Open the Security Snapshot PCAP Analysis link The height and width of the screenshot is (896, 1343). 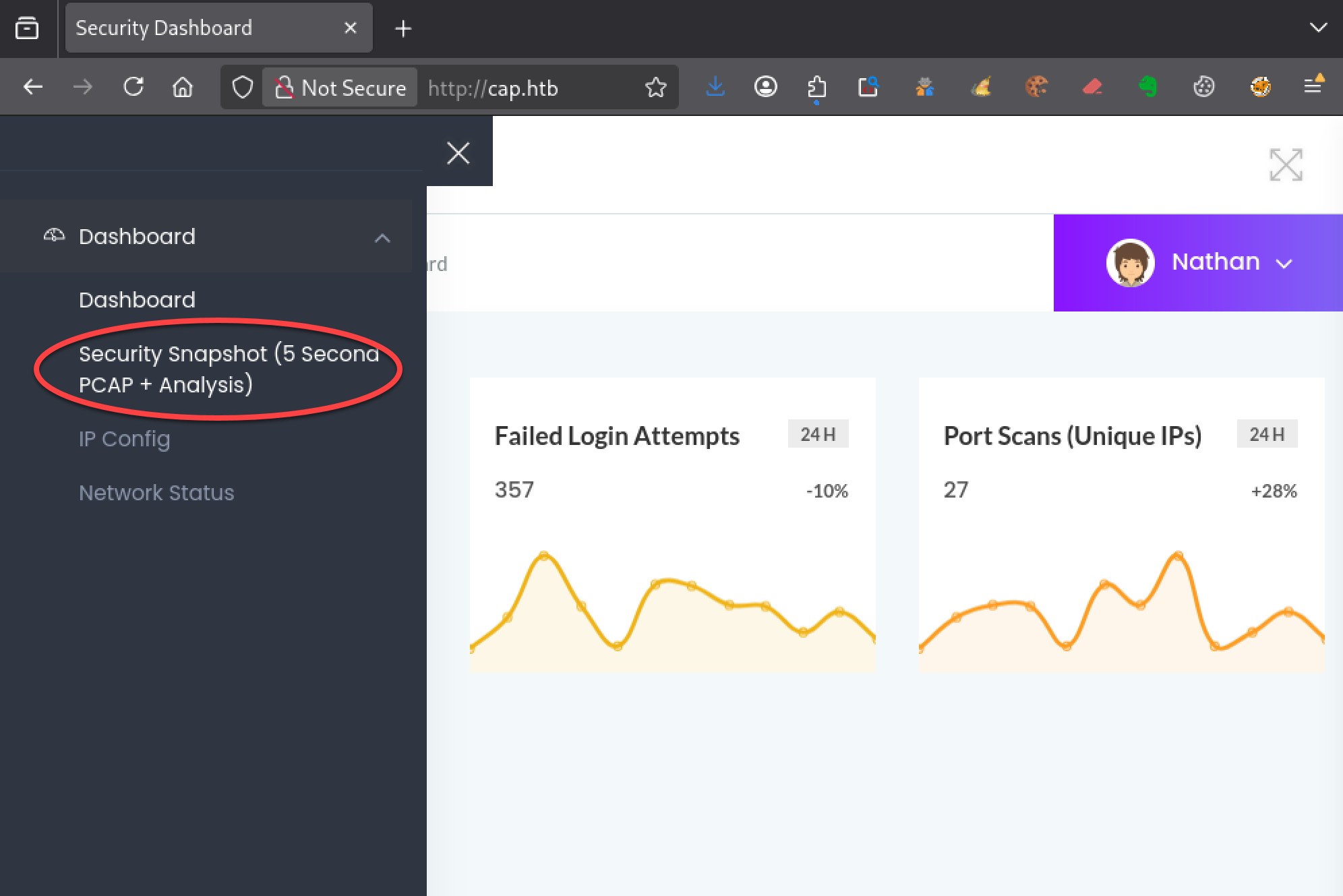pyautogui.click(x=226, y=368)
